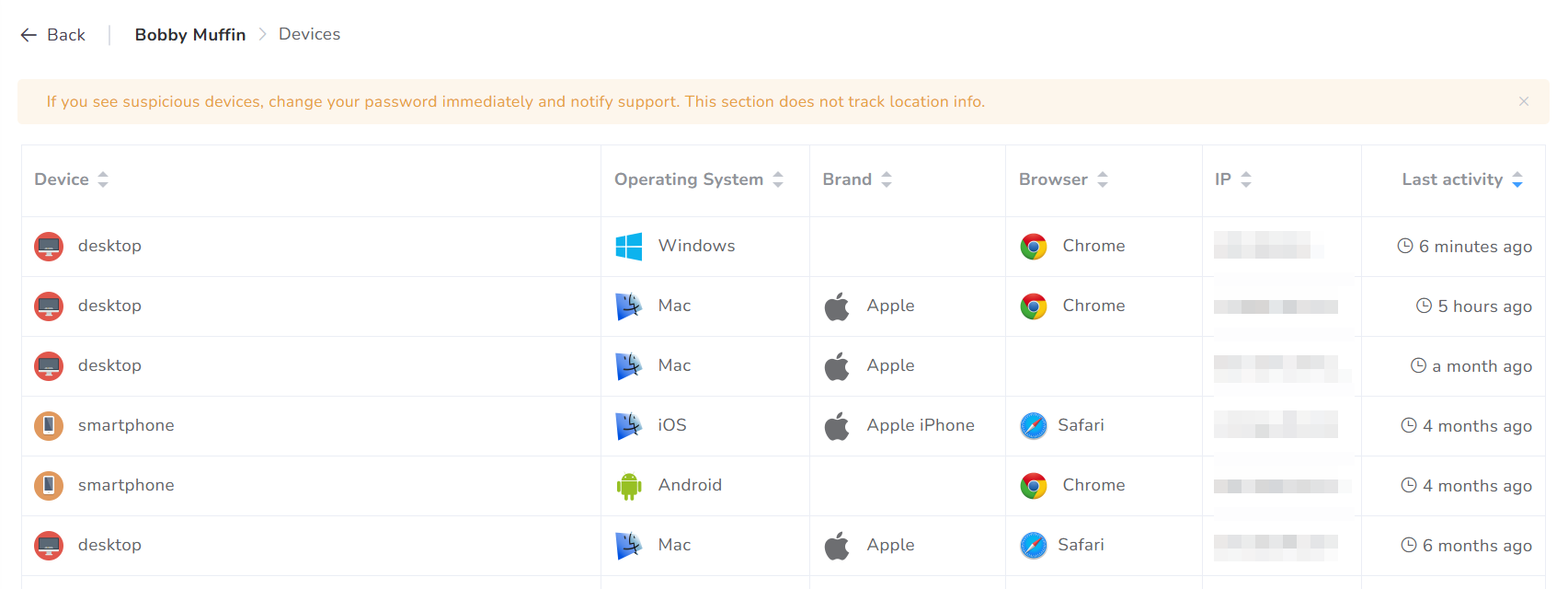Sort table by Device column
The width and height of the screenshot is (1568, 589).
[x=103, y=179]
